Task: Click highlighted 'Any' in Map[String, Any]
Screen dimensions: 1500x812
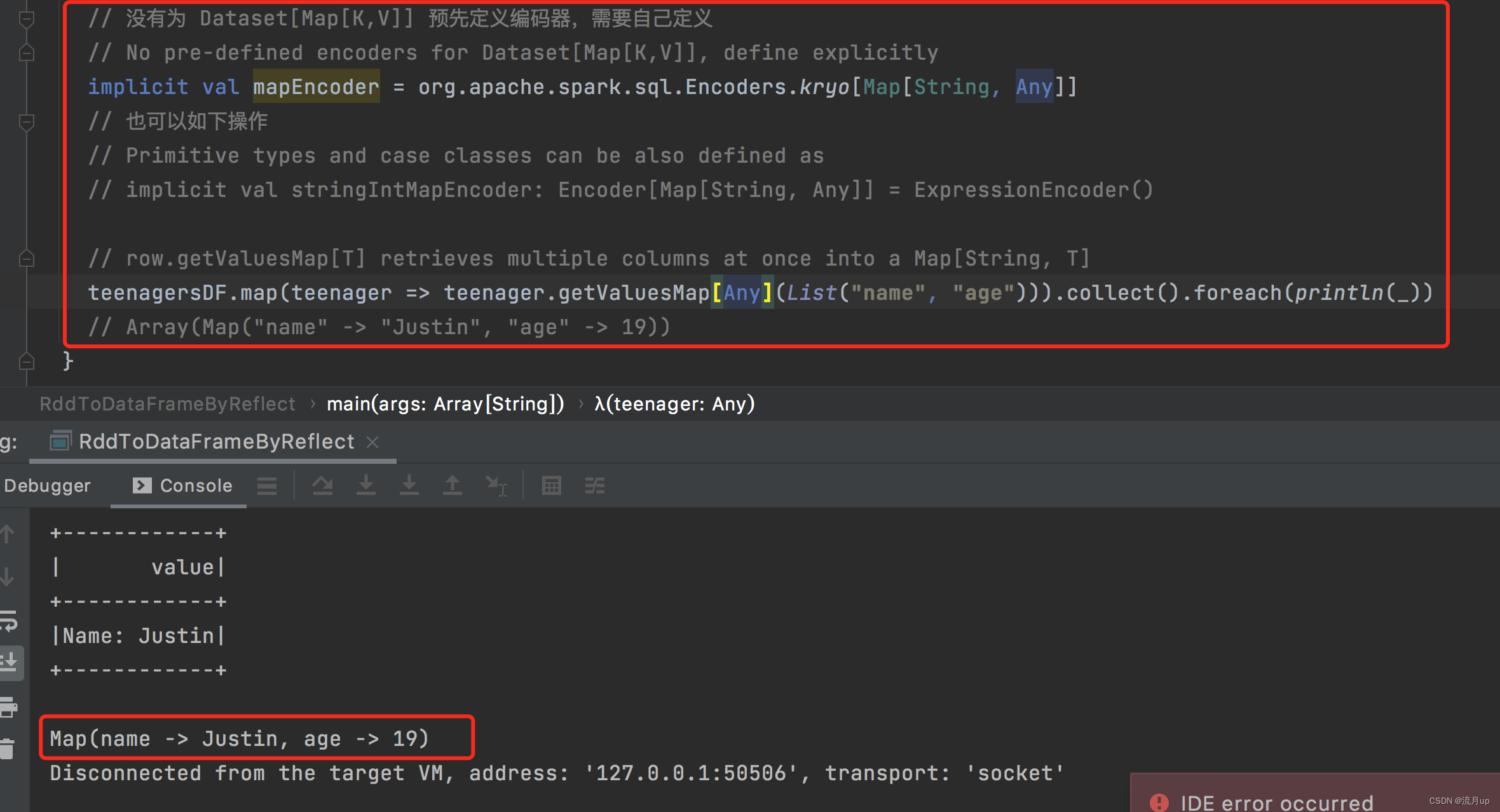Action: point(1034,86)
